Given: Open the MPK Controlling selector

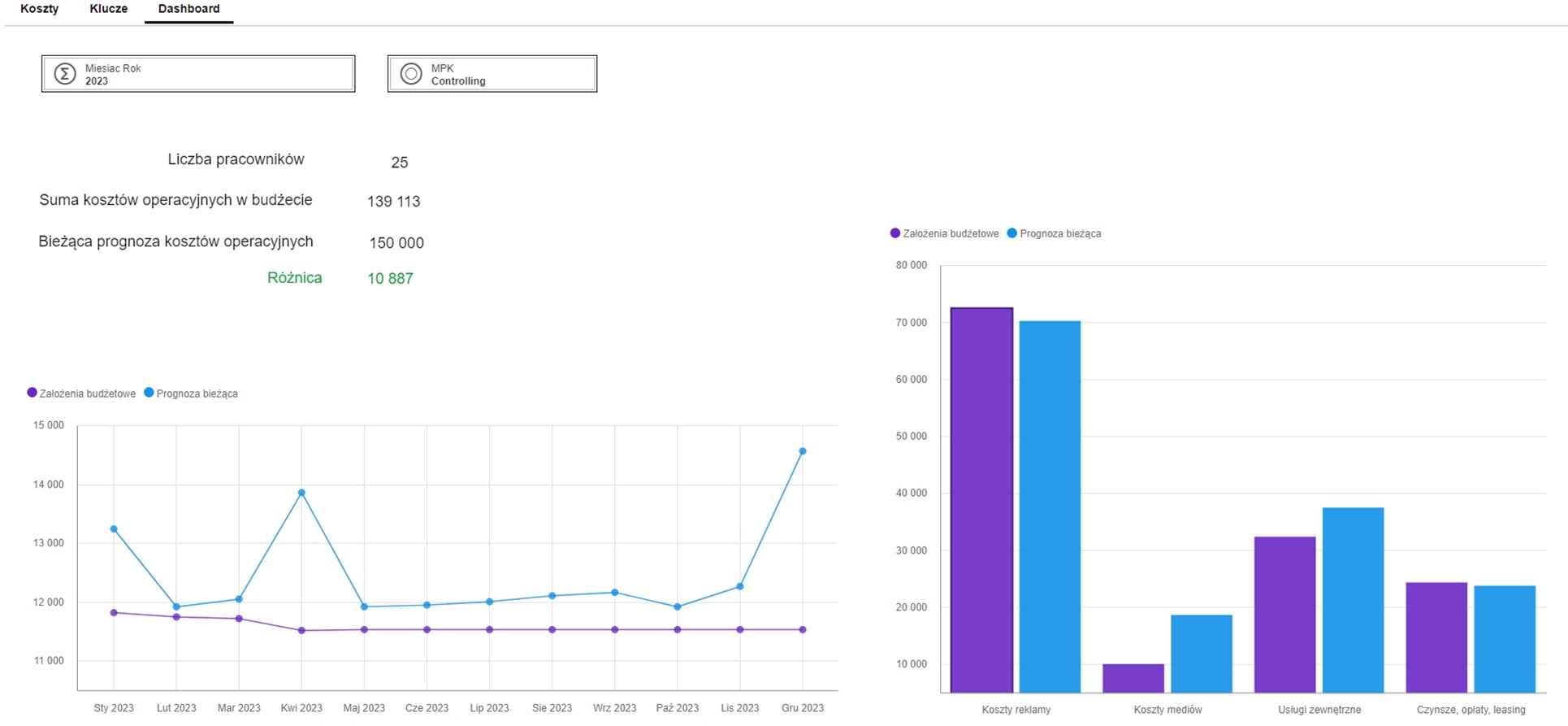Looking at the screenshot, I should point(492,74).
